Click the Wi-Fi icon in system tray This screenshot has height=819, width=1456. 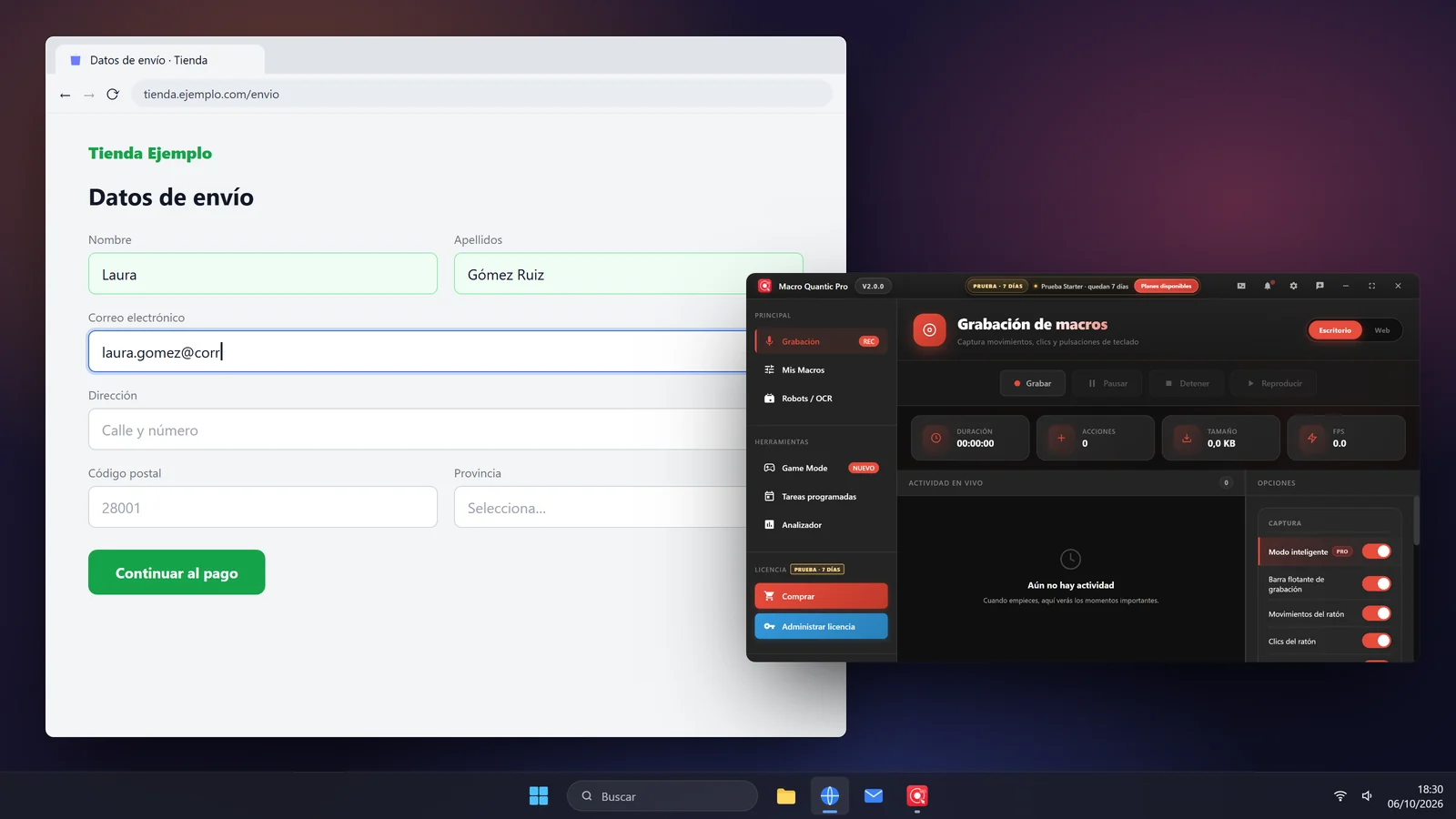point(1340,796)
